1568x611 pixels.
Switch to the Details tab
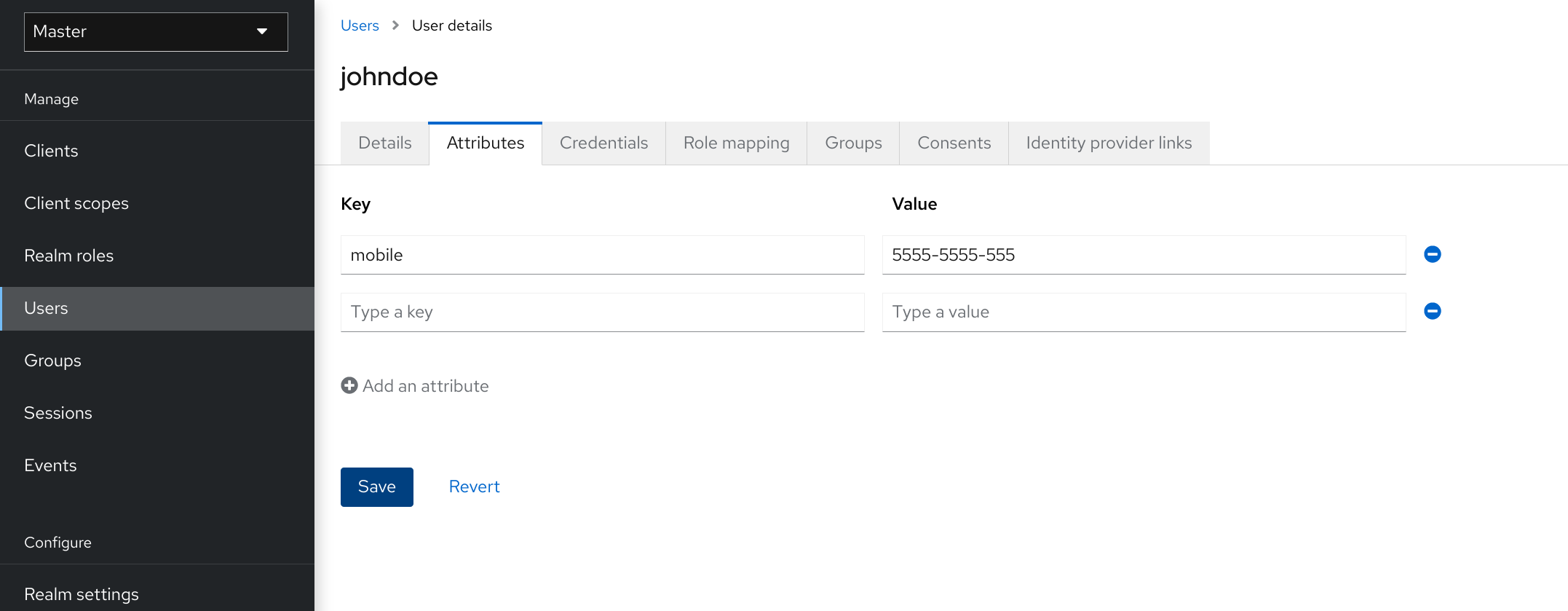pos(384,143)
